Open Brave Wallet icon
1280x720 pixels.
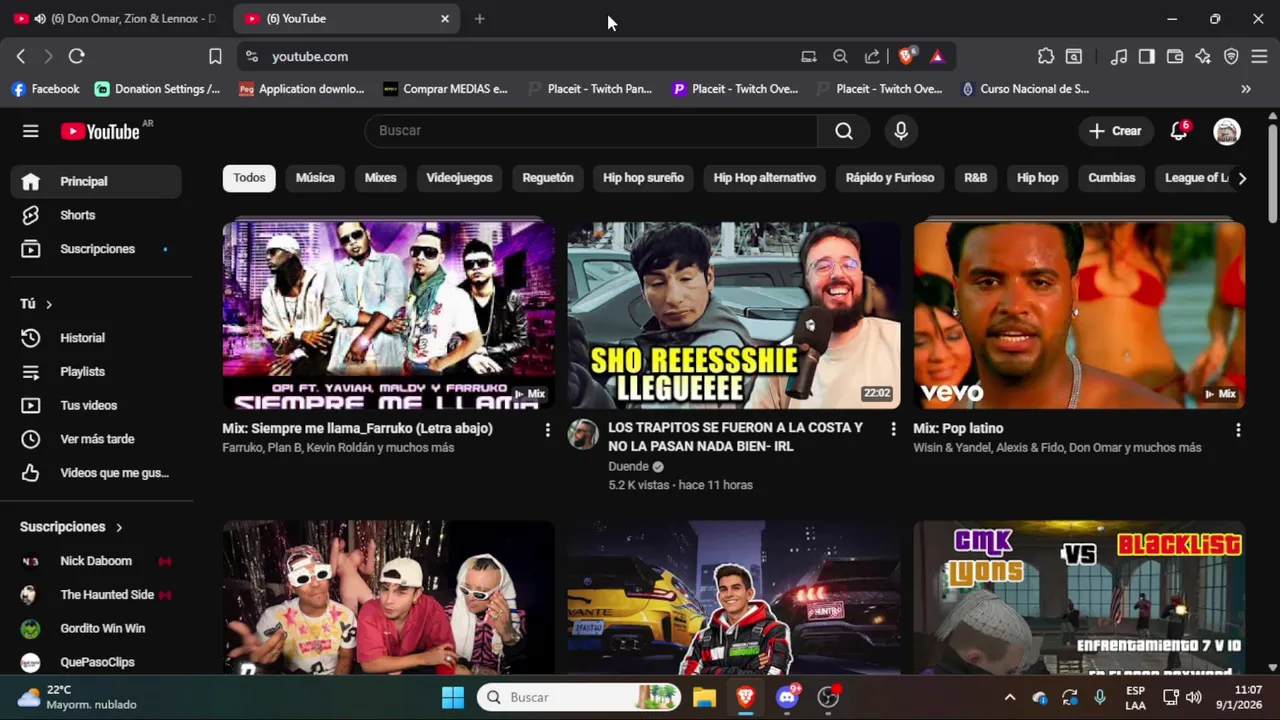[x=1175, y=57]
